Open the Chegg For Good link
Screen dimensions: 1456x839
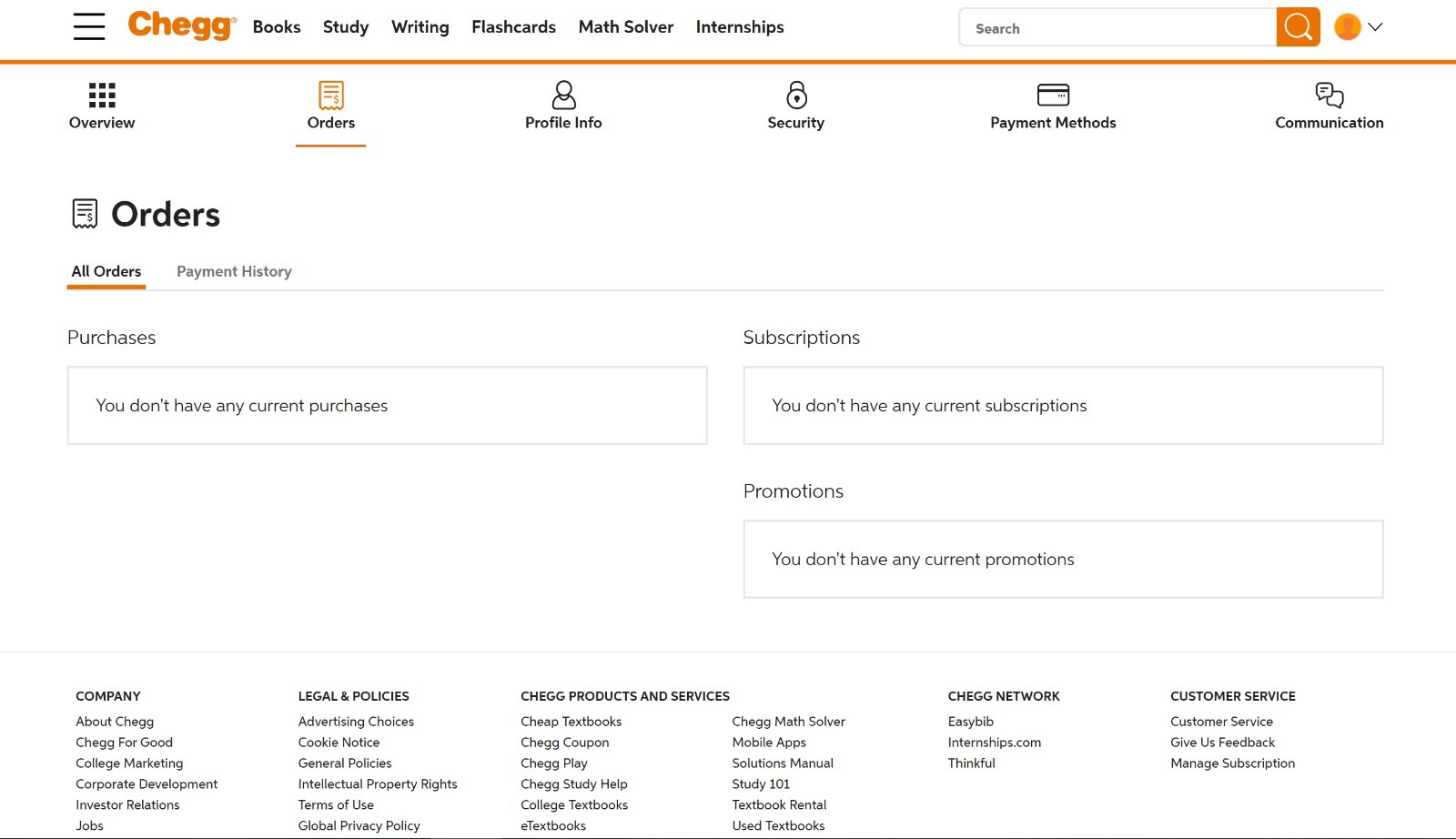coord(124,743)
